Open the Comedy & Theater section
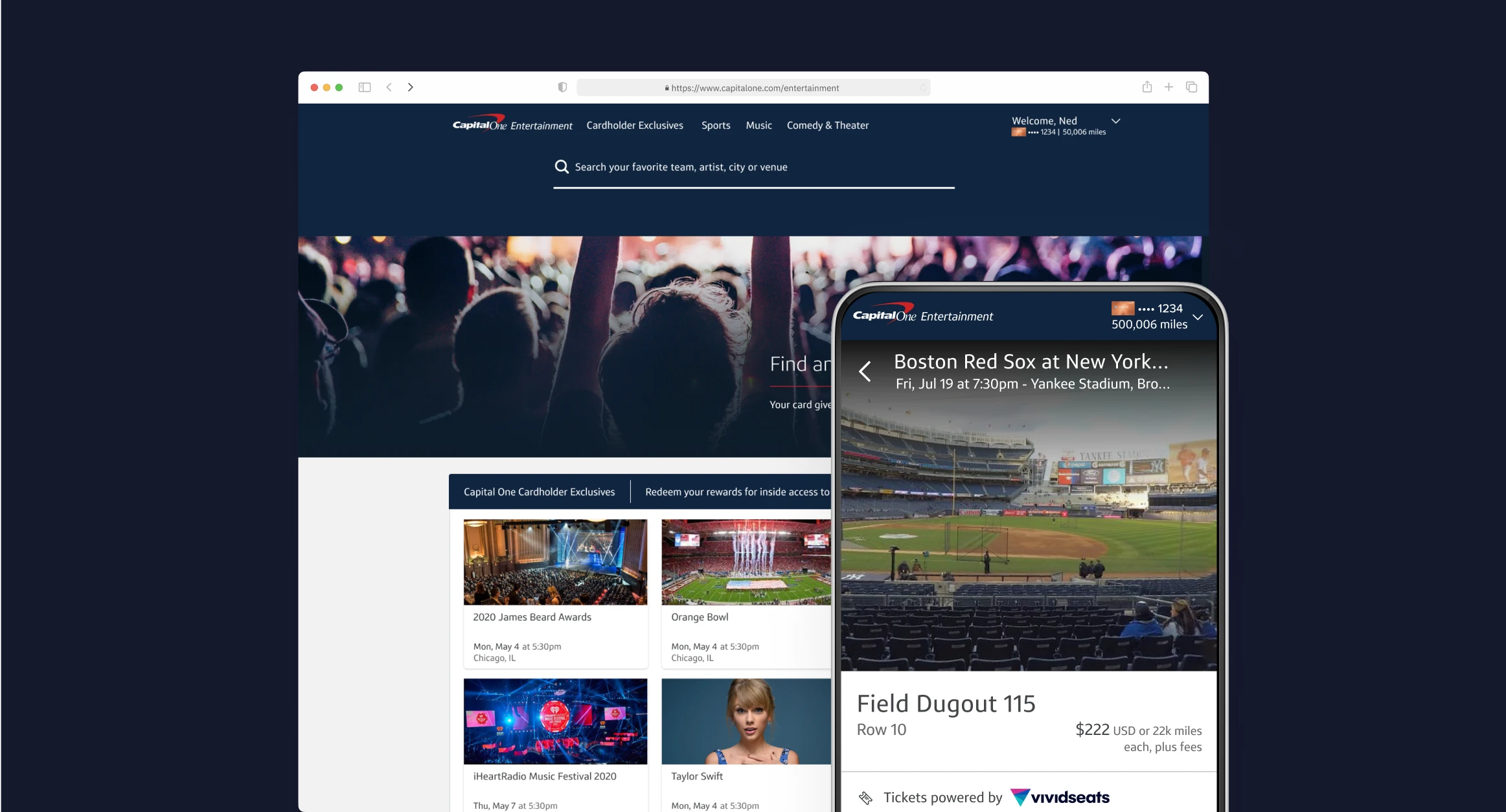 [x=827, y=125]
